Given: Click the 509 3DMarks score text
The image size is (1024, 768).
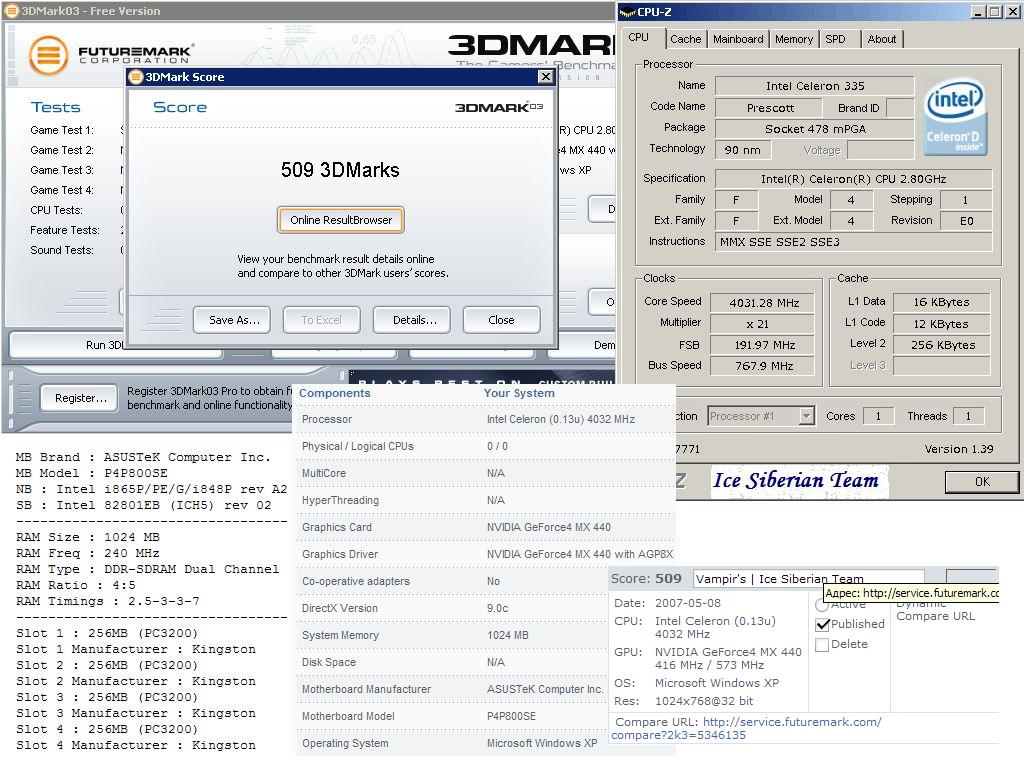Looking at the screenshot, I should coord(340,170).
